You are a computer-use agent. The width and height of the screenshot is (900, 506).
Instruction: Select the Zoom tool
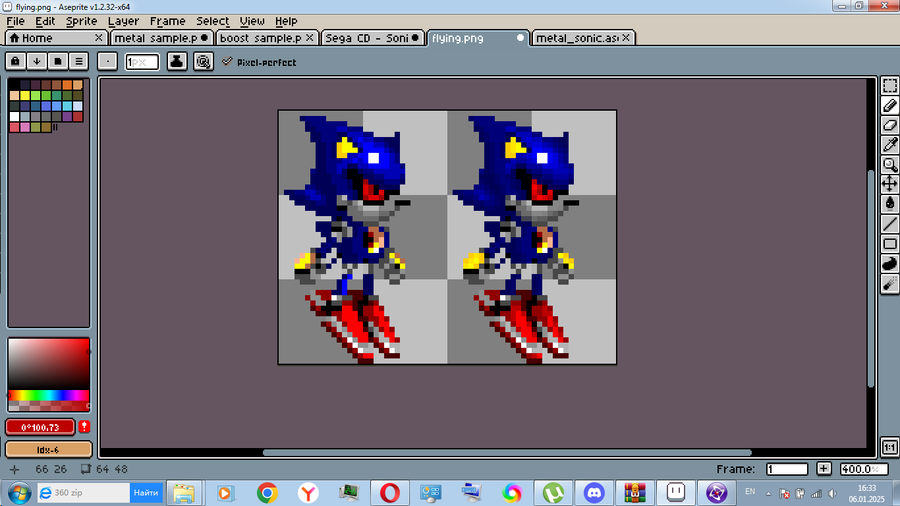pyautogui.click(x=890, y=164)
